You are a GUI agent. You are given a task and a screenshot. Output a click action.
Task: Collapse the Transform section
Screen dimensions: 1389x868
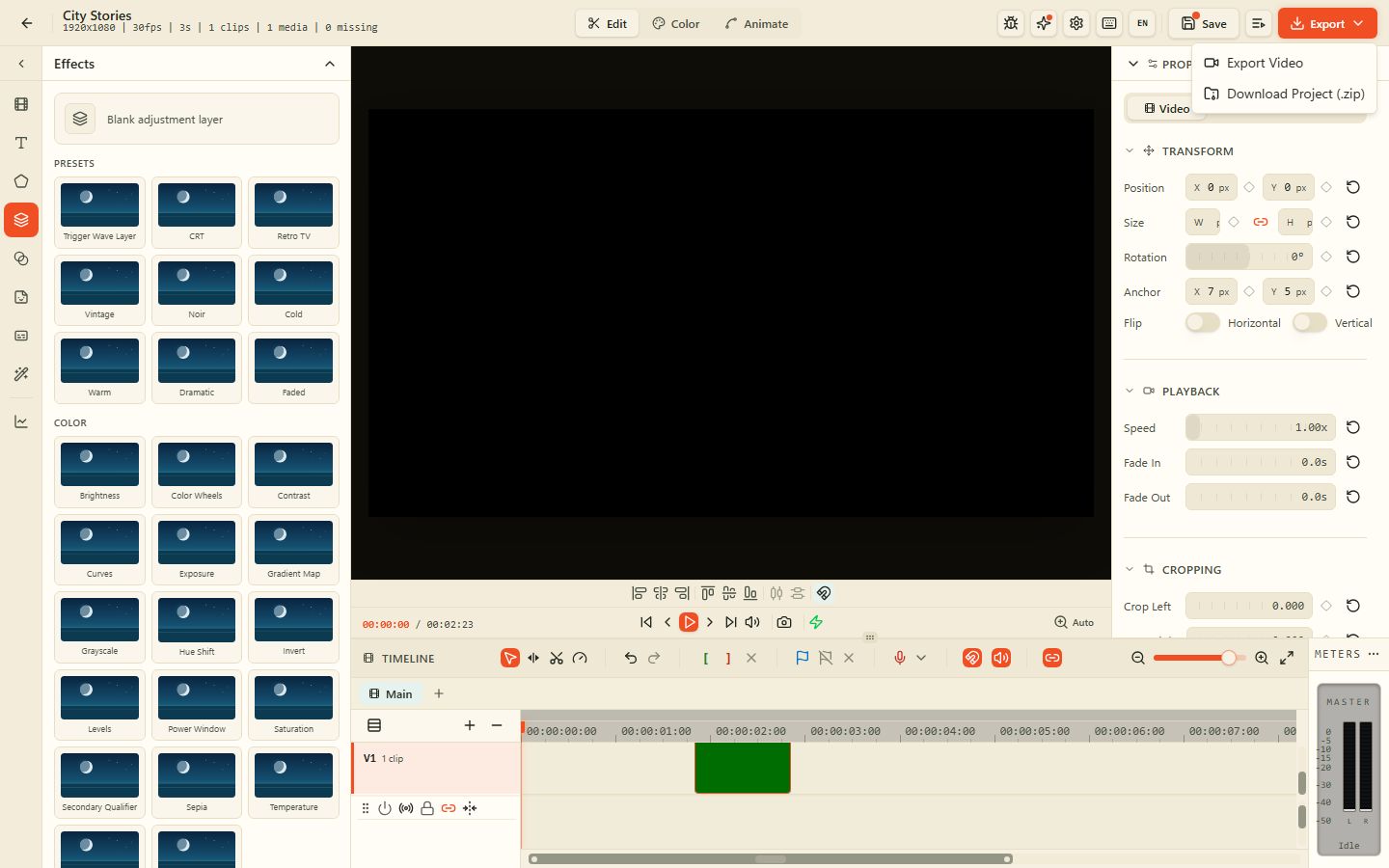click(1130, 151)
